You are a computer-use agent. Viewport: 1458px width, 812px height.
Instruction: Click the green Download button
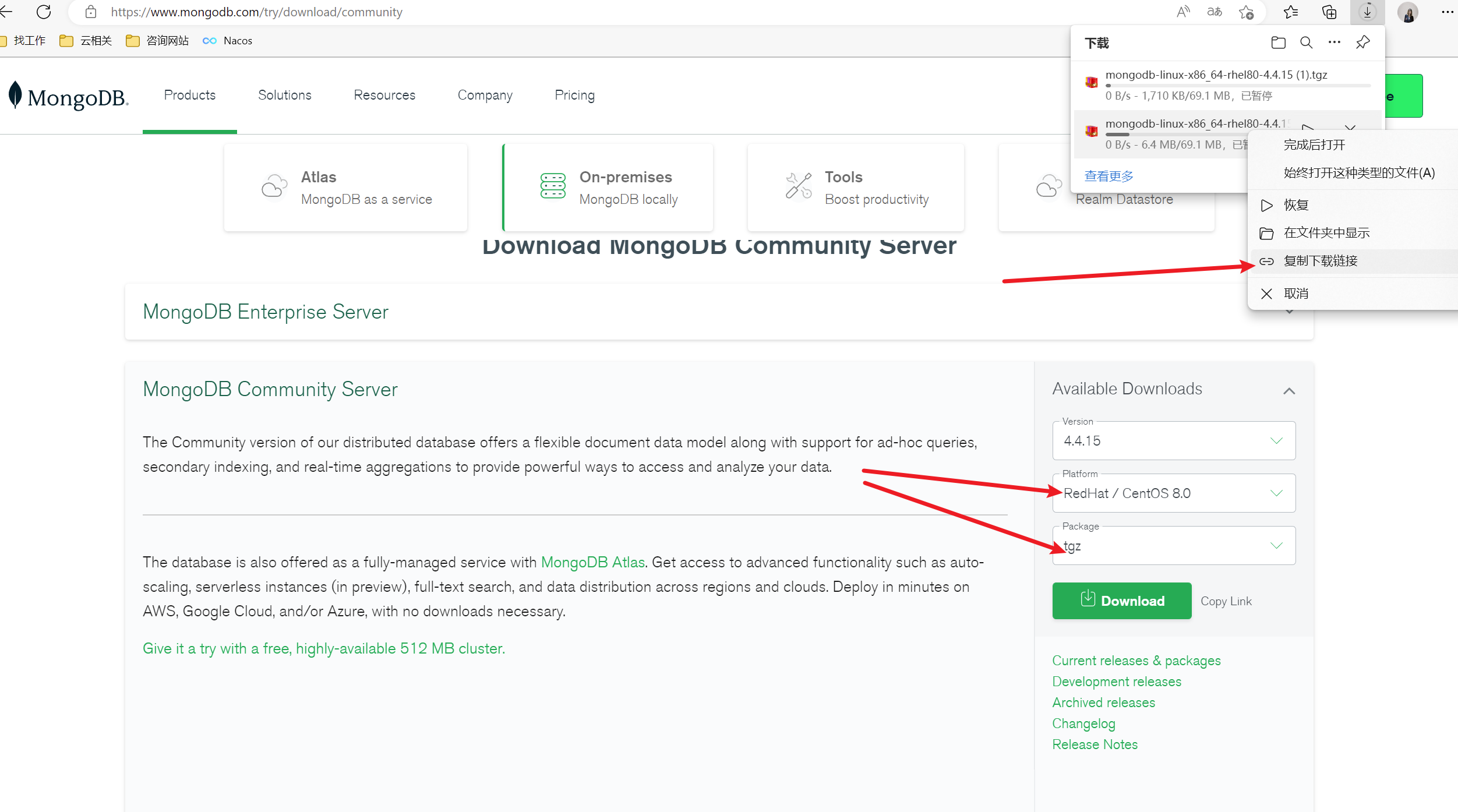click(x=1122, y=601)
